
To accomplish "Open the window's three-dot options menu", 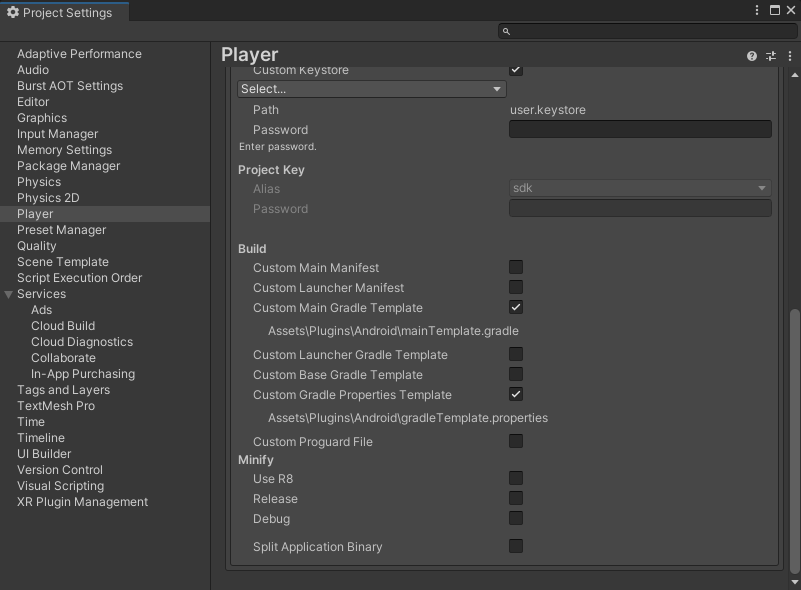I will point(758,10).
